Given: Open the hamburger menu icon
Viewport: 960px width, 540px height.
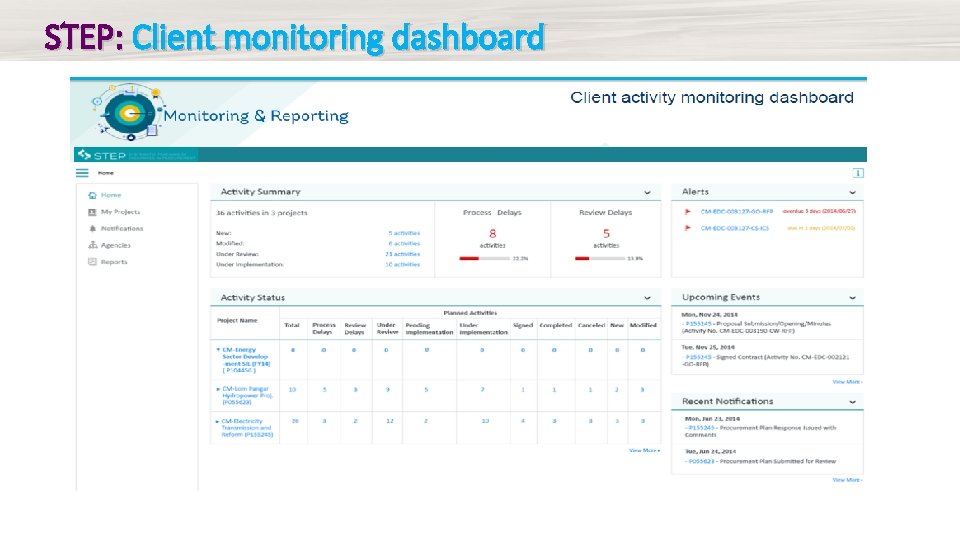Looking at the screenshot, I should point(82,173).
